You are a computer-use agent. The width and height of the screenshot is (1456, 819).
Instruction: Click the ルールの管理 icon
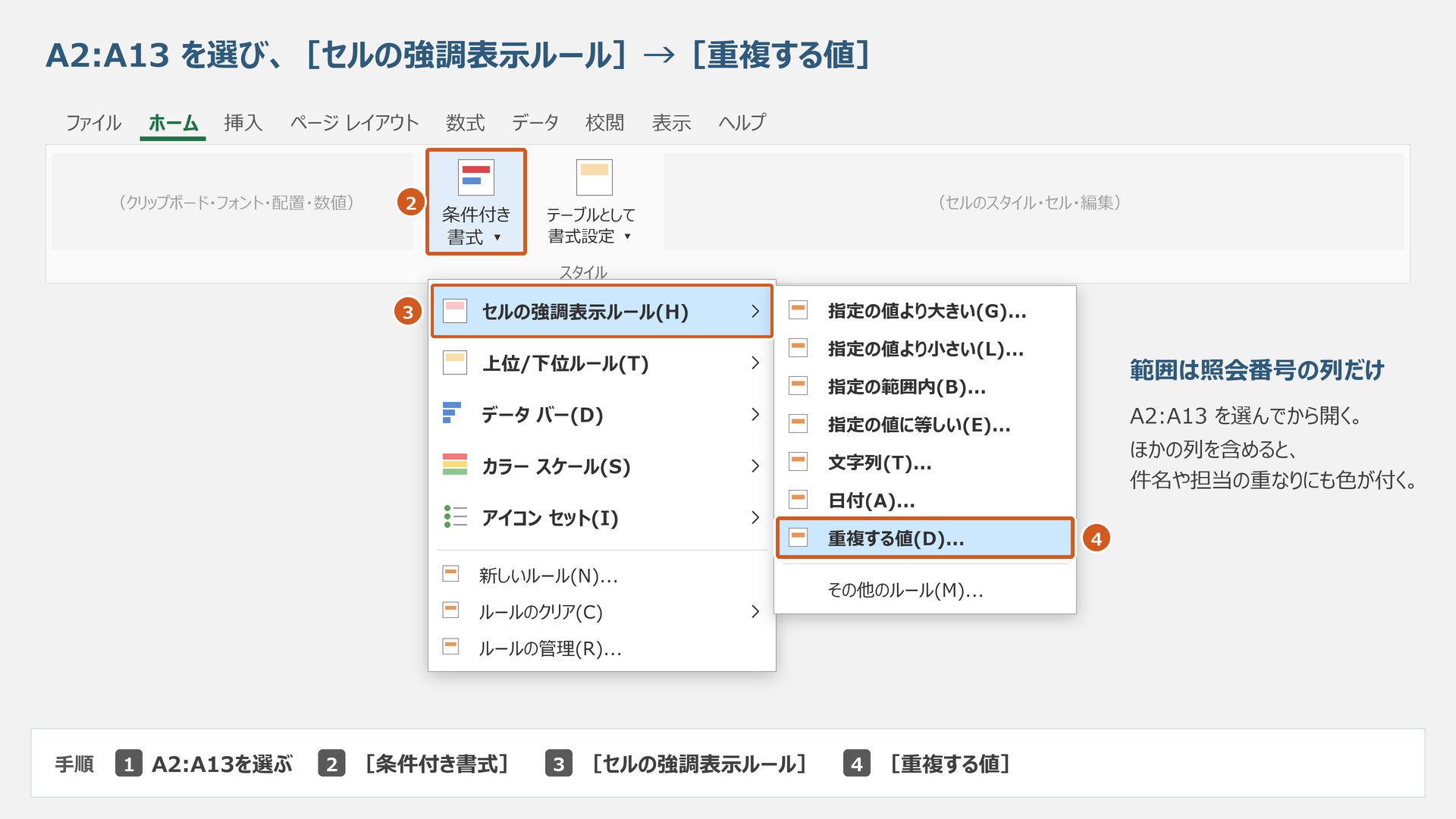point(450,646)
